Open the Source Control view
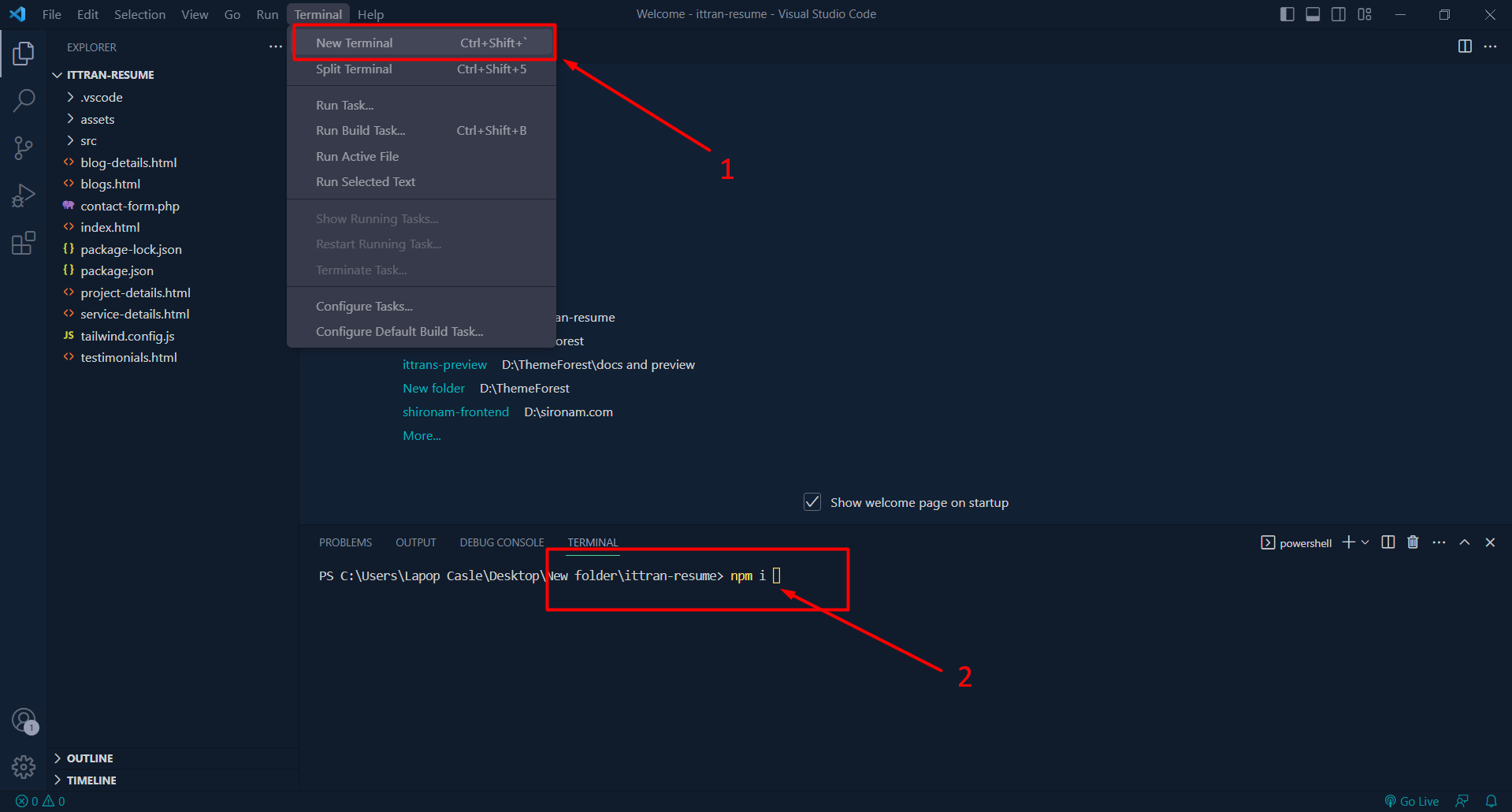1512x812 pixels. pyautogui.click(x=24, y=148)
